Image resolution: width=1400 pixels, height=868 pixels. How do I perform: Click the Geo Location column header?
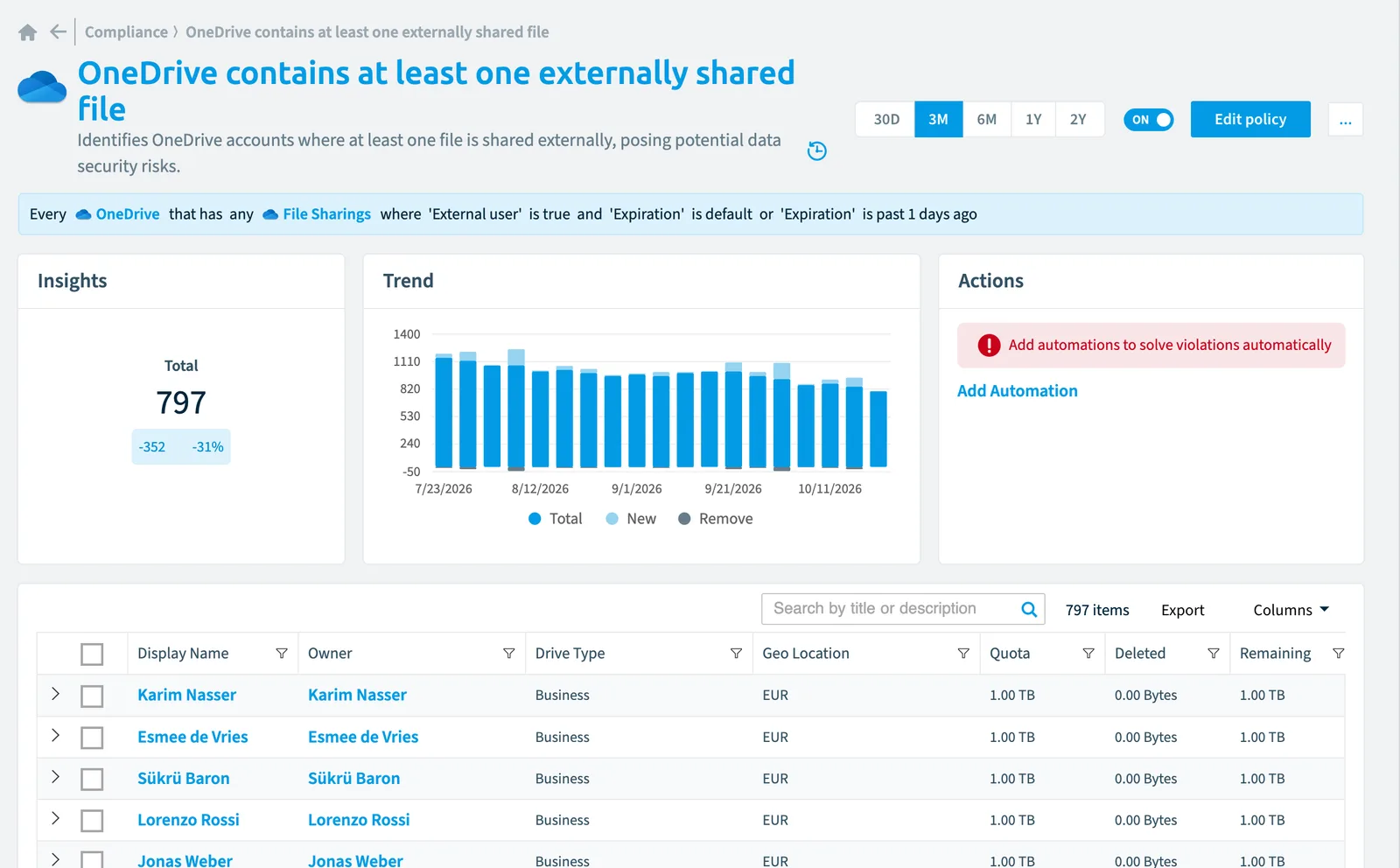pyautogui.click(x=806, y=654)
